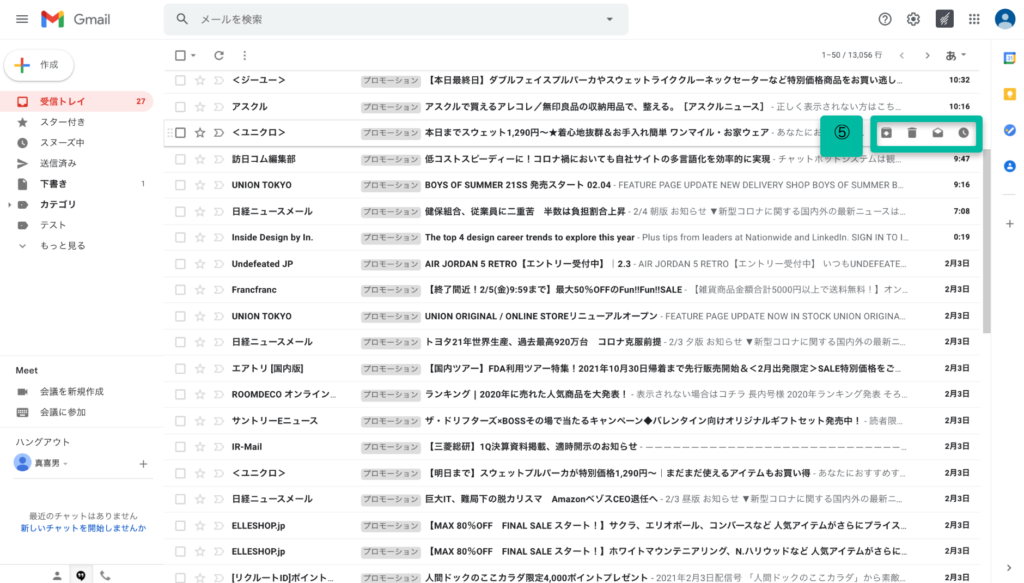
Task: Click 新しいチャットを開始しませんか link
Action: point(83,528)
